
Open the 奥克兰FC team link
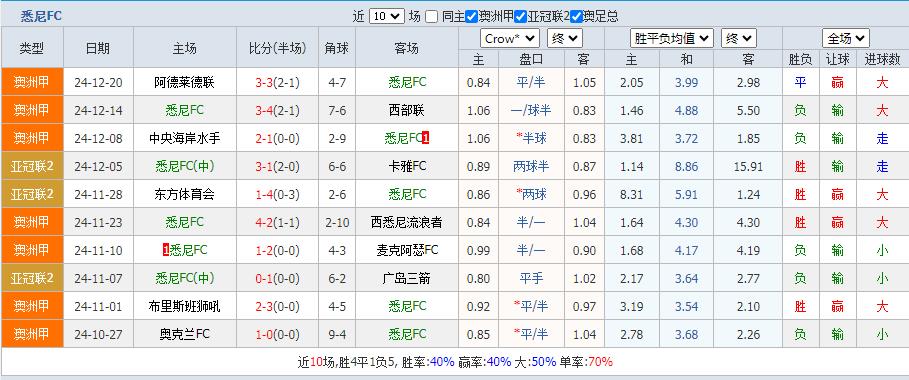pos(184,334)
